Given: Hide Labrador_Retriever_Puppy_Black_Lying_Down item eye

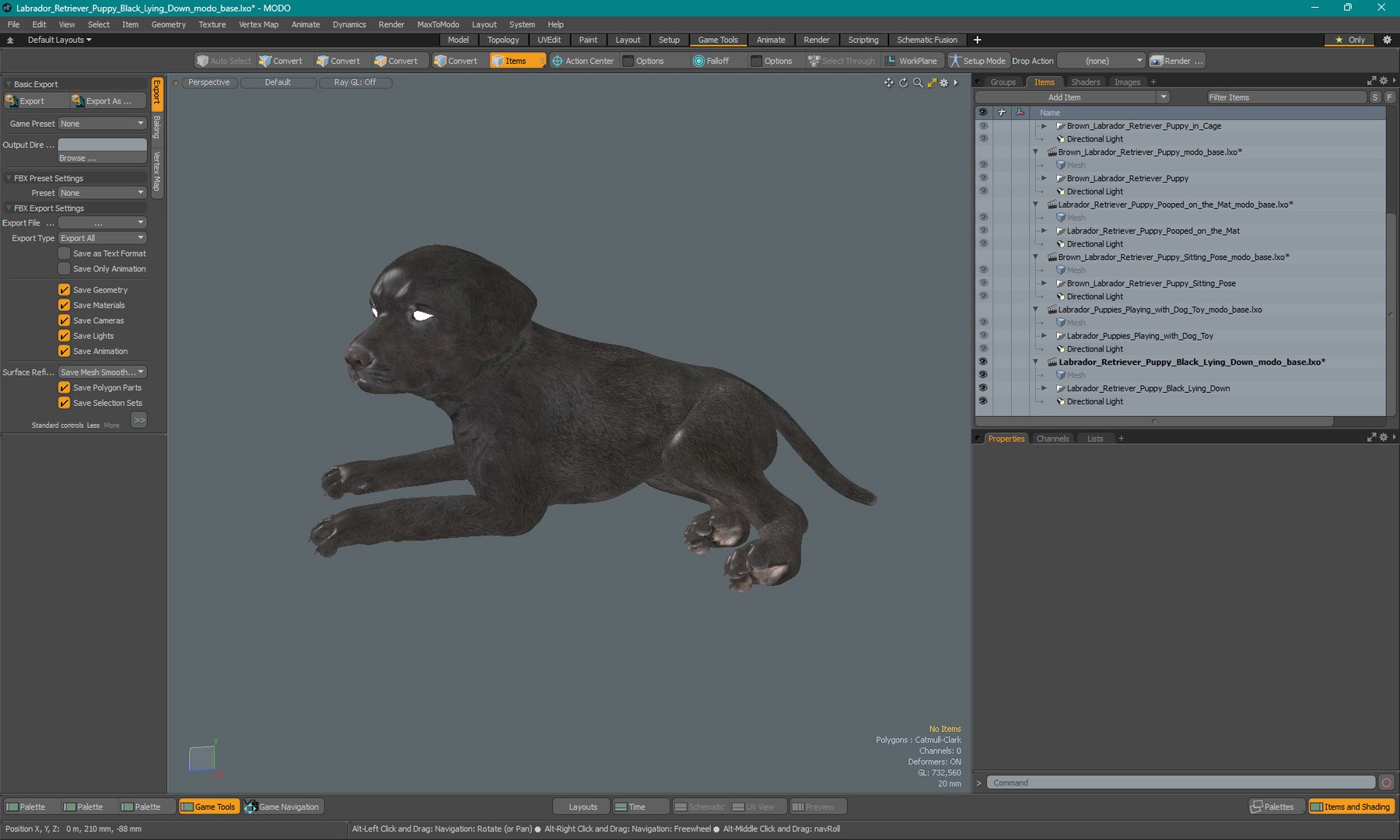Looking at the screenshot, I should click(x=983, y=388).
